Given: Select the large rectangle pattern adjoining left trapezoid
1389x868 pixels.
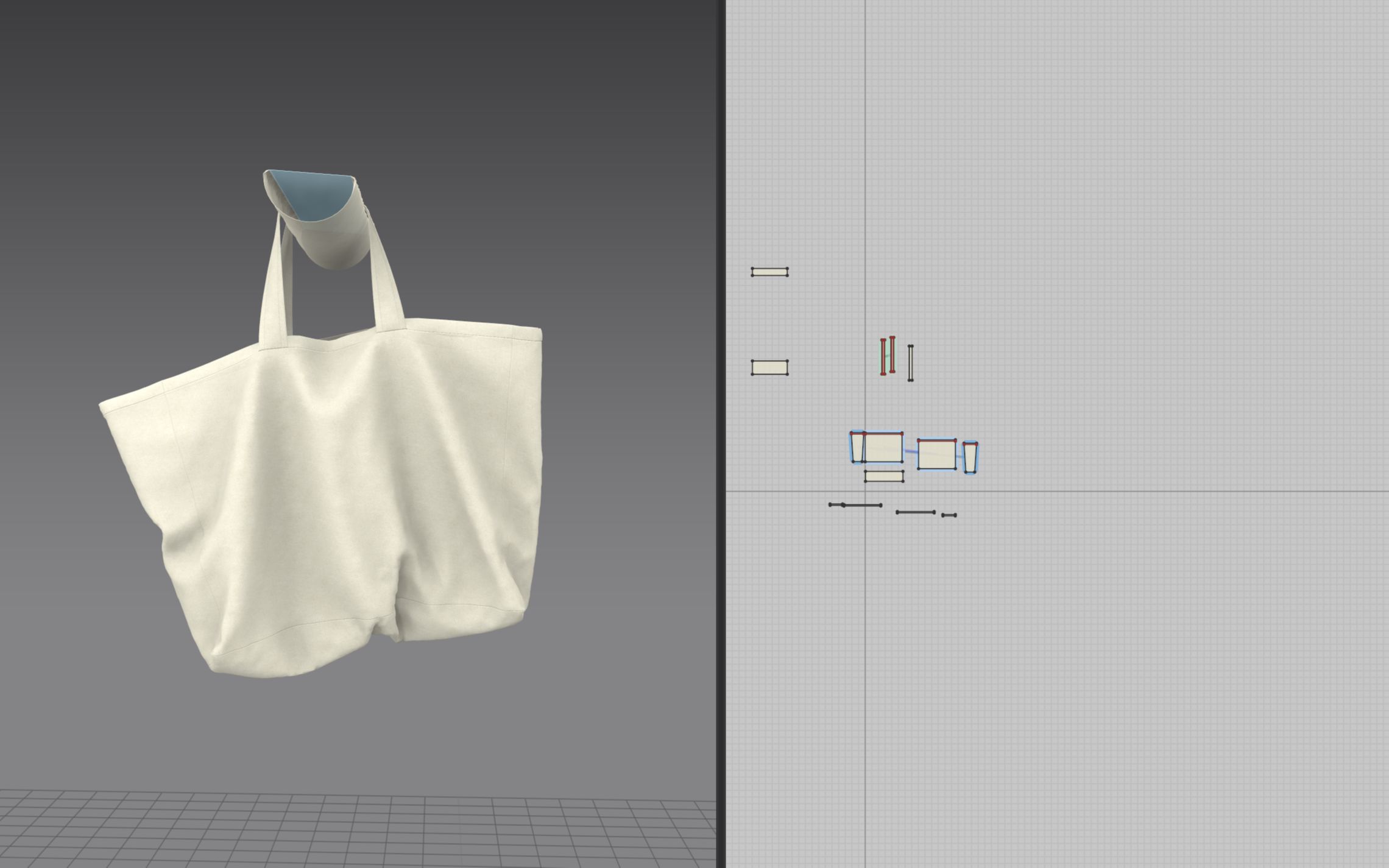Looking at the screenshot, I should pos(883,448).
